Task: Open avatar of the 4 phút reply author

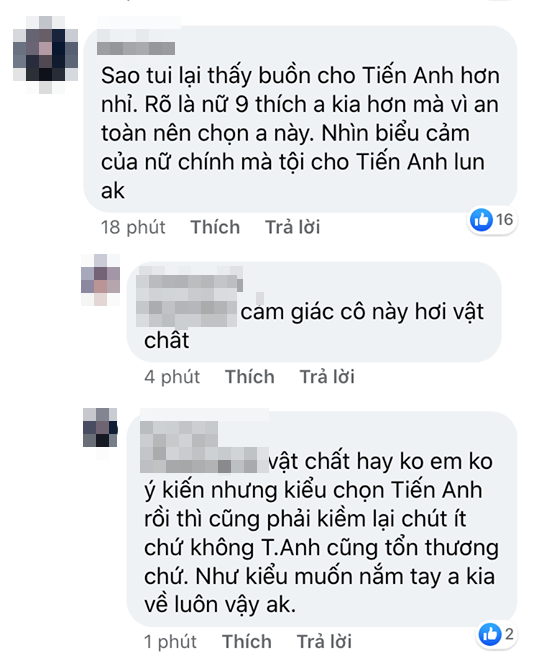Action: [101, 279]
